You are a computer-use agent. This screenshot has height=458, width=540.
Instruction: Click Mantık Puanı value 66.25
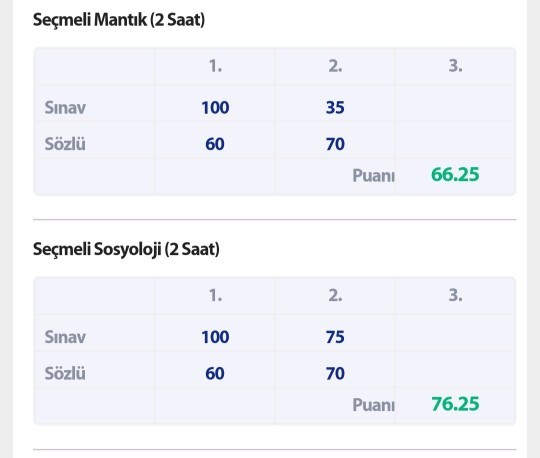click(455, 174)
